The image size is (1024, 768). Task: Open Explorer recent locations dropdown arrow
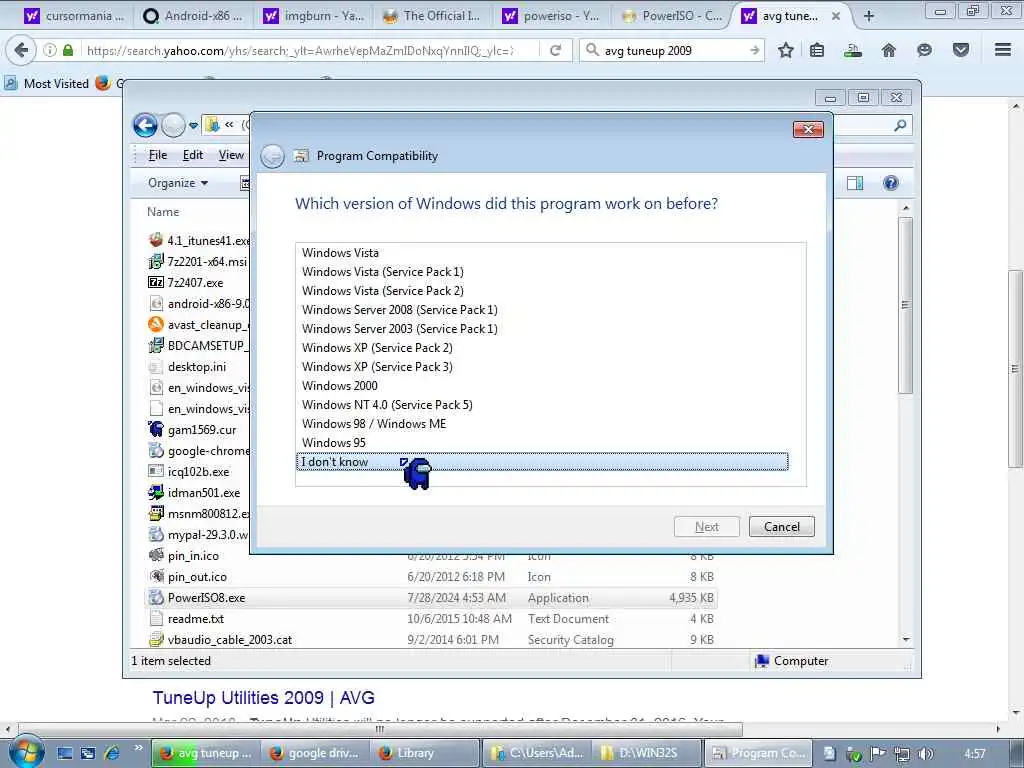click(x=193, y=125)
